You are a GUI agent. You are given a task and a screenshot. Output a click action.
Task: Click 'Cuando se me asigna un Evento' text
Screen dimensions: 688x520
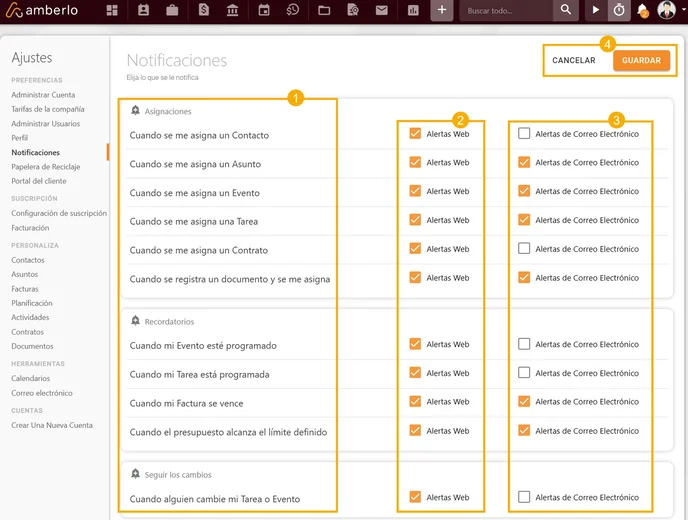(195, 193)
